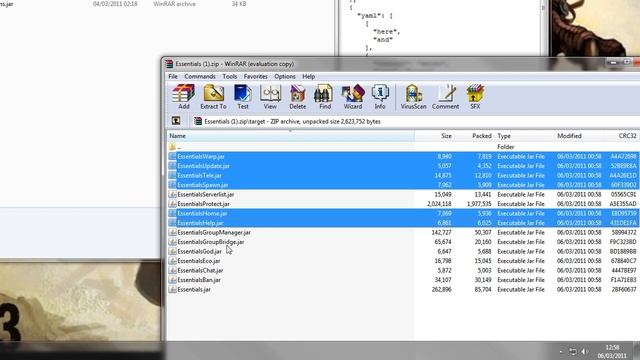Select the EssentialsWarp.jar file
Viewport: 640px width, 360px height.
[x=403, y=156]
